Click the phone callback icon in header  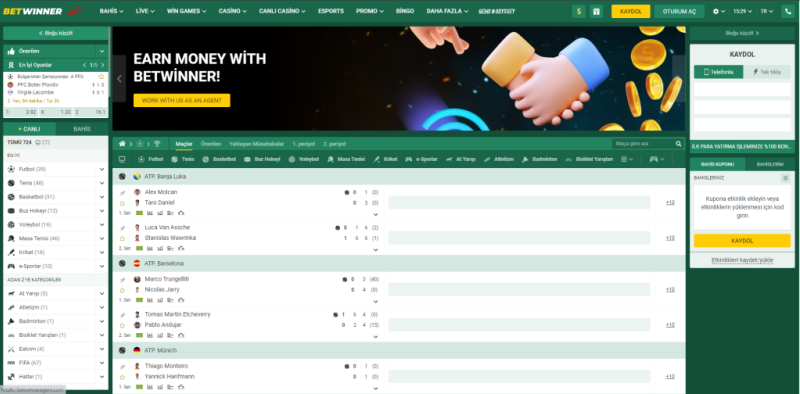point(788,11)
